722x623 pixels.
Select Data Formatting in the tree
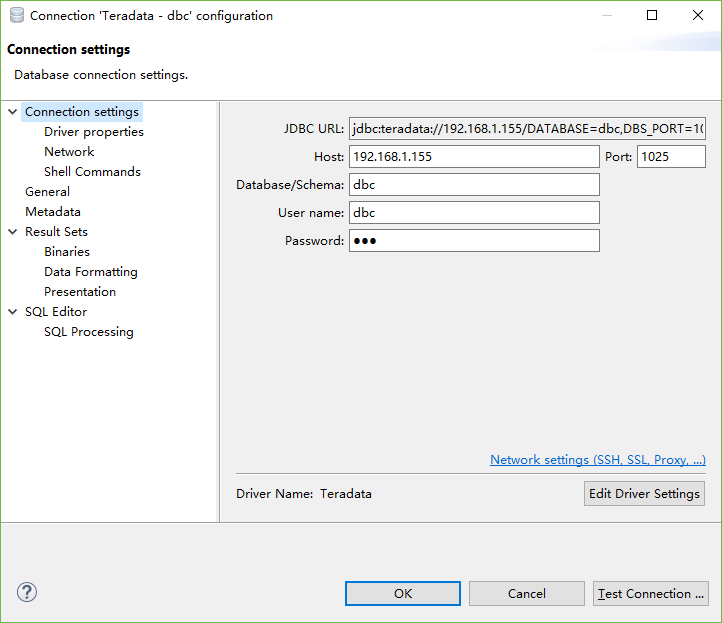coord(91,272)
